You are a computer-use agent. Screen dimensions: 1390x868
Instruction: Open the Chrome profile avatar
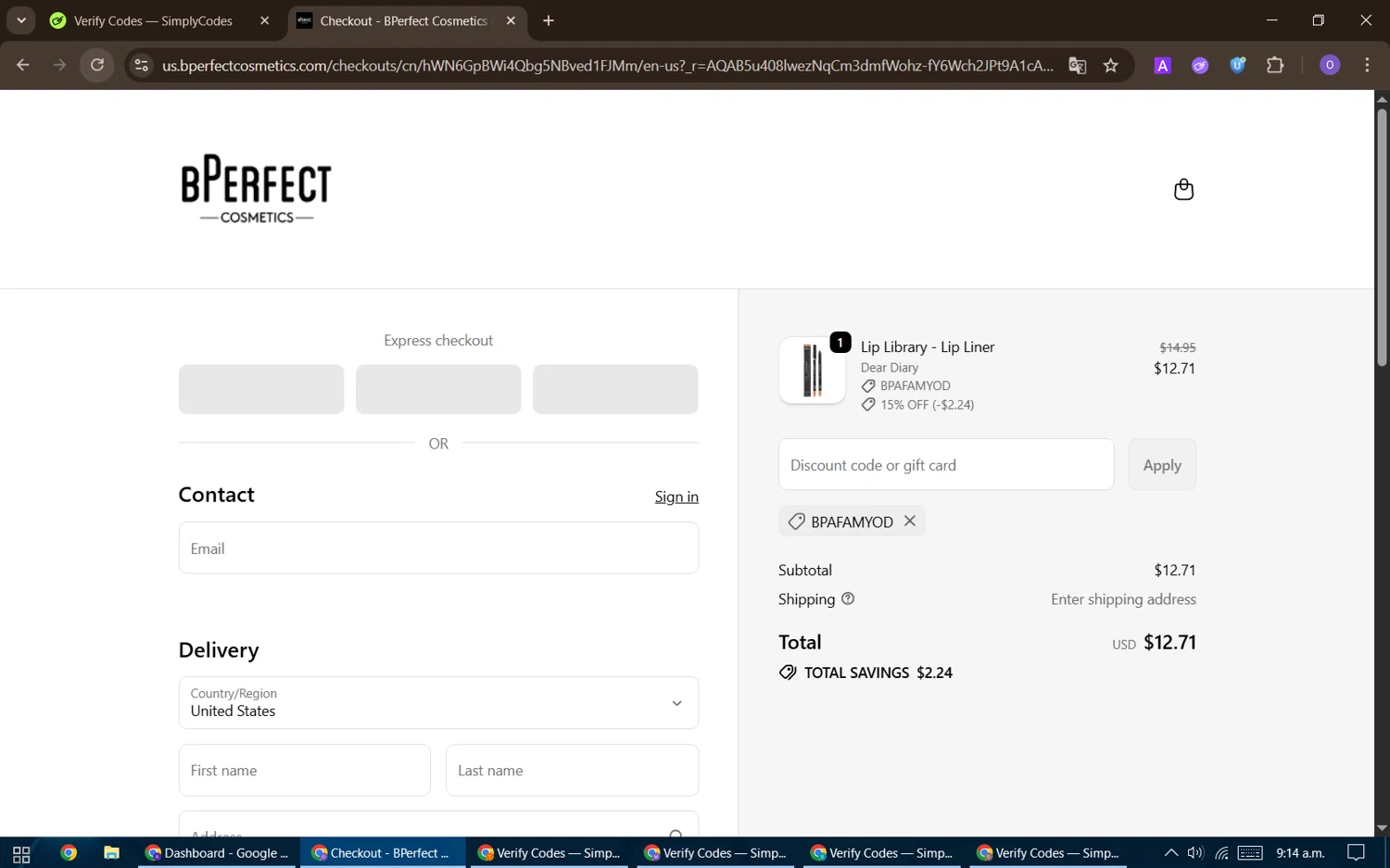pyautogui.click(x=1330, y=65)
